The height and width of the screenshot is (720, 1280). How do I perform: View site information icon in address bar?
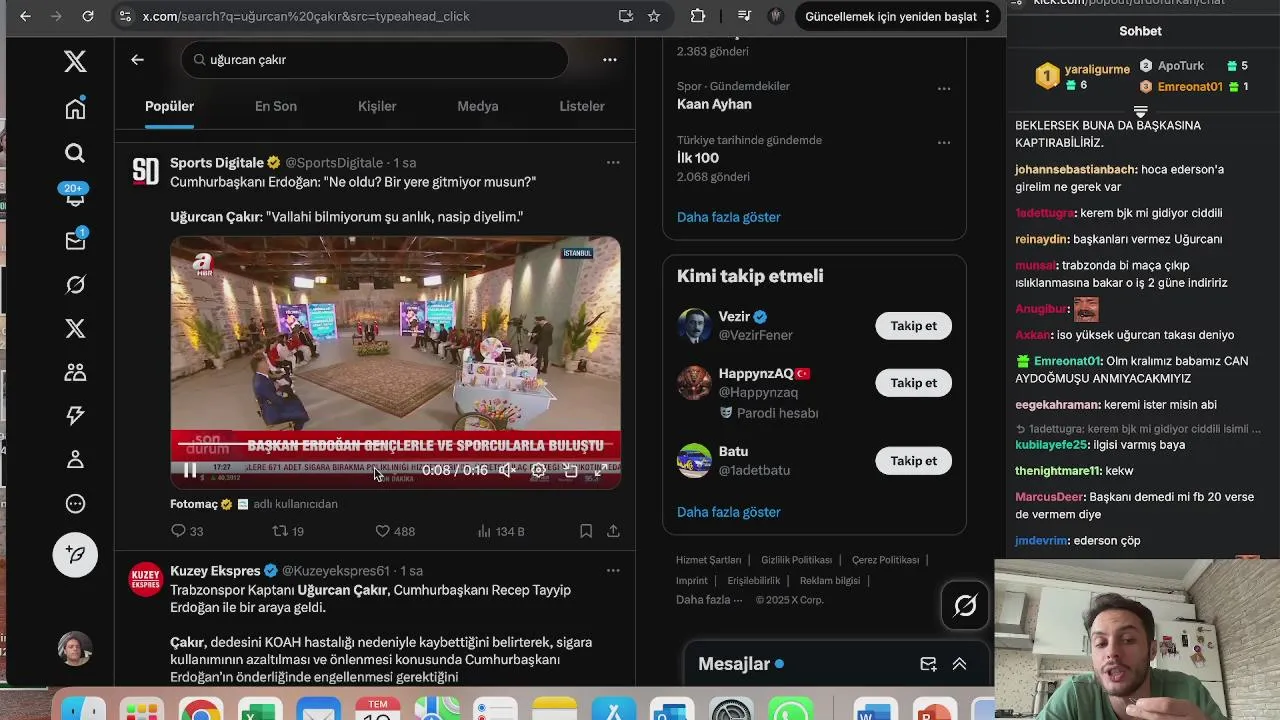125,16
